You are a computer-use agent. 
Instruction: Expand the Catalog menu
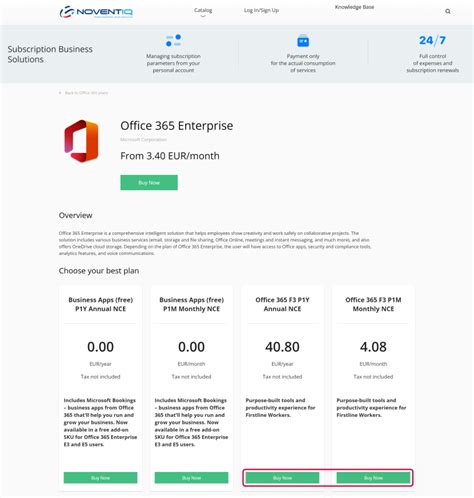[203, 11]
